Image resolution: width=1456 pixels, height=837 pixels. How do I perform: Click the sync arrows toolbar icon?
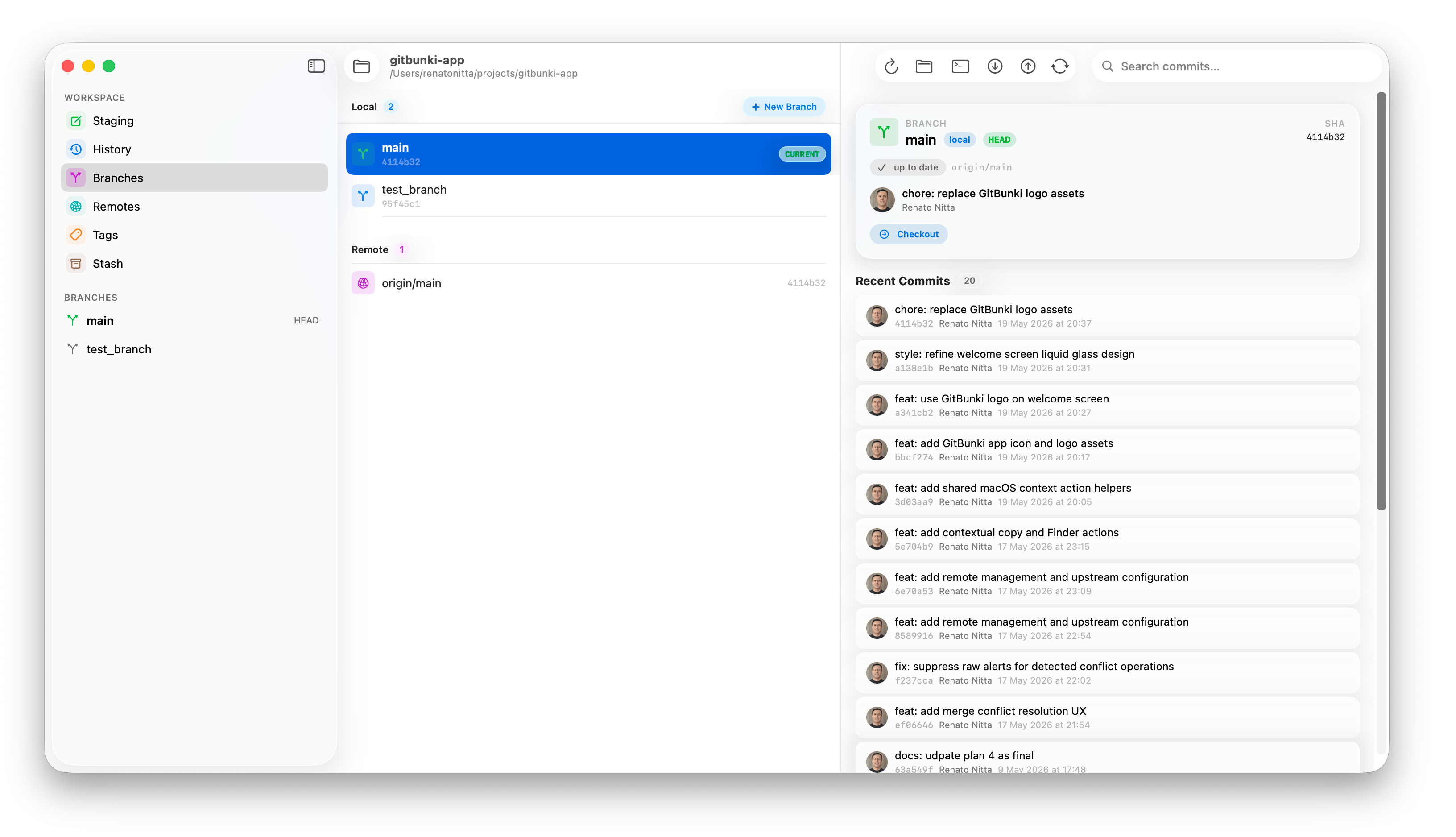(1060, 66)
